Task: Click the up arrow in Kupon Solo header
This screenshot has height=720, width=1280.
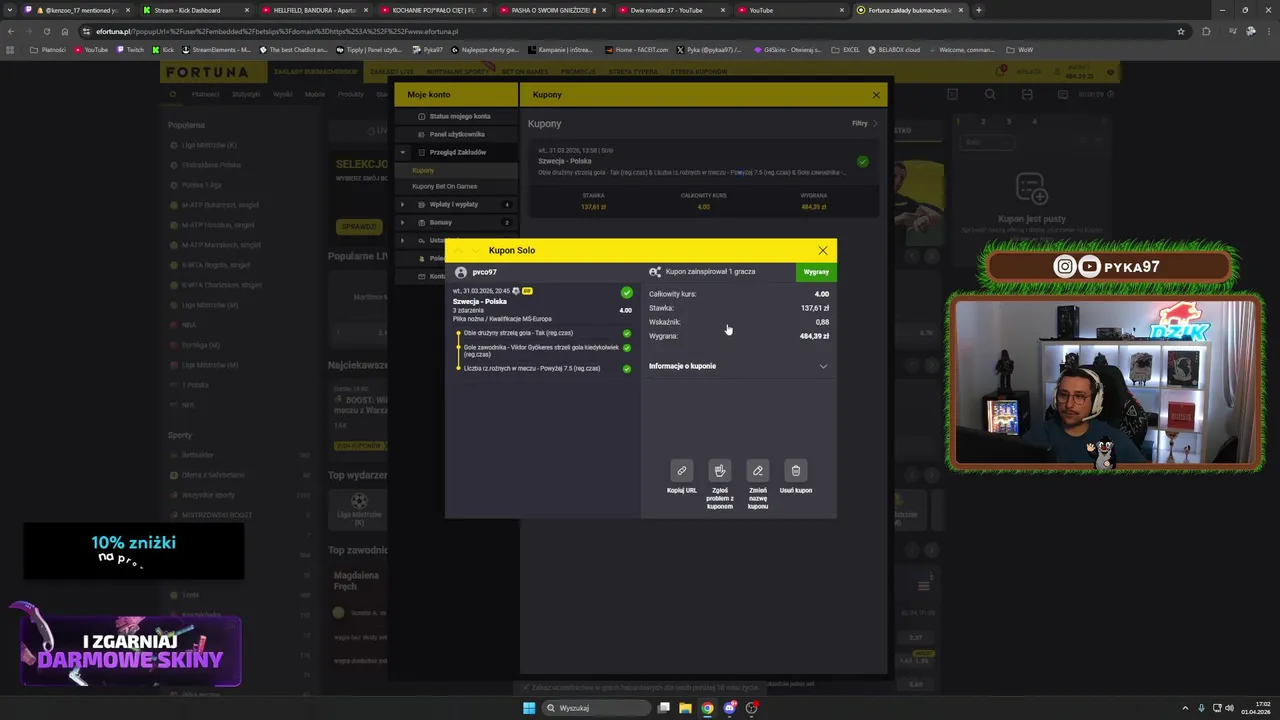Action: [459, 251]
